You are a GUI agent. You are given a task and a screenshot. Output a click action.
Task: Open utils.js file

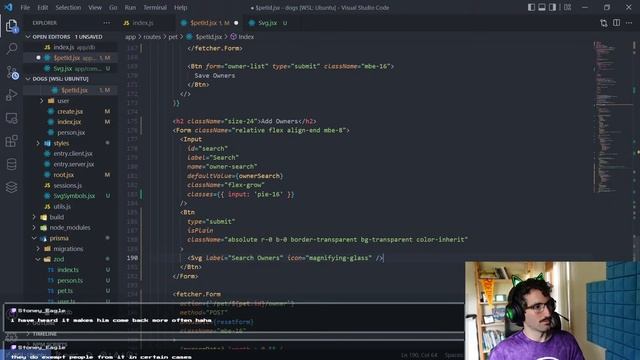click(x=62, y=207)
